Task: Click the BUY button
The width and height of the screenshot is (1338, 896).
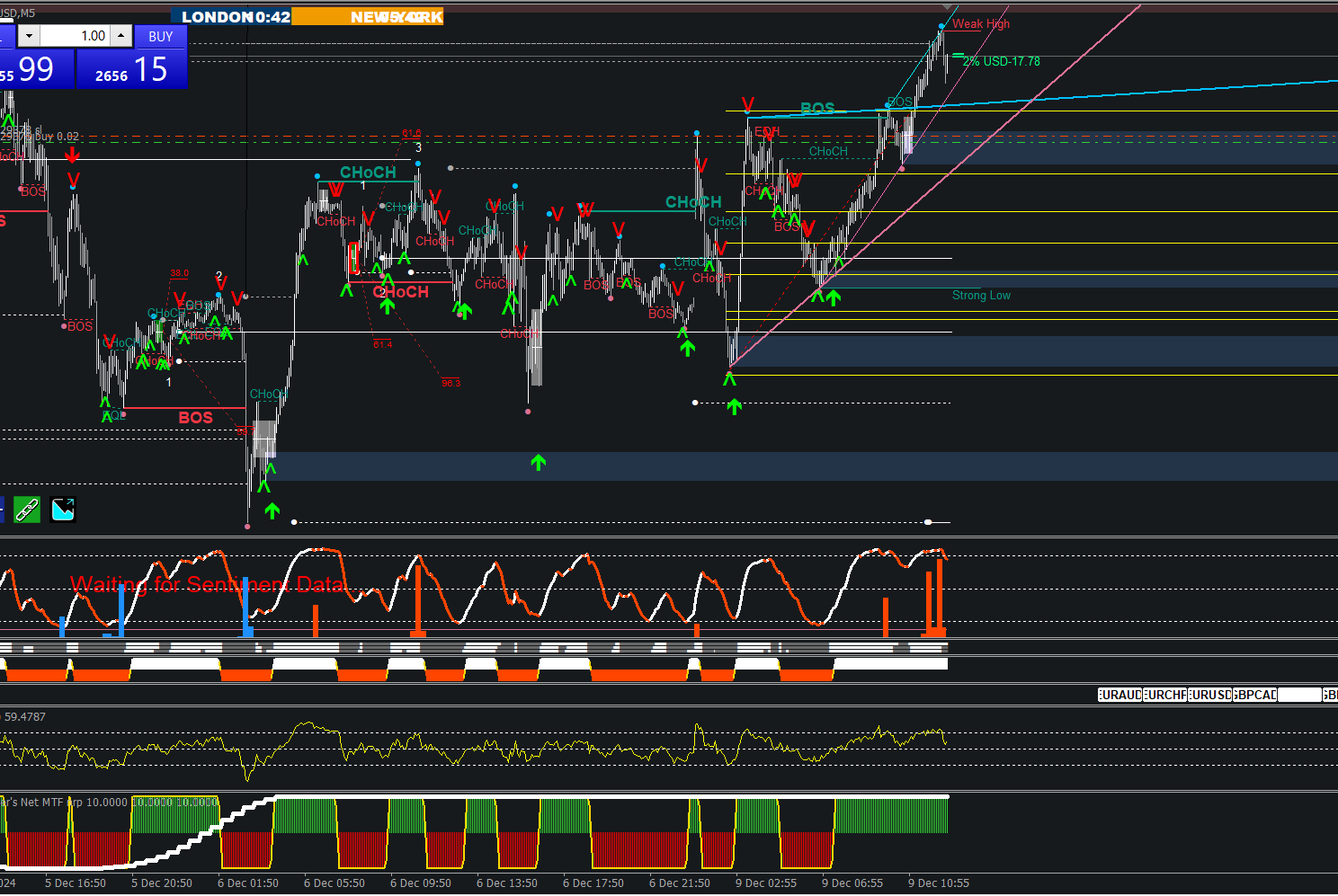Action: click(x=160, y=37)
